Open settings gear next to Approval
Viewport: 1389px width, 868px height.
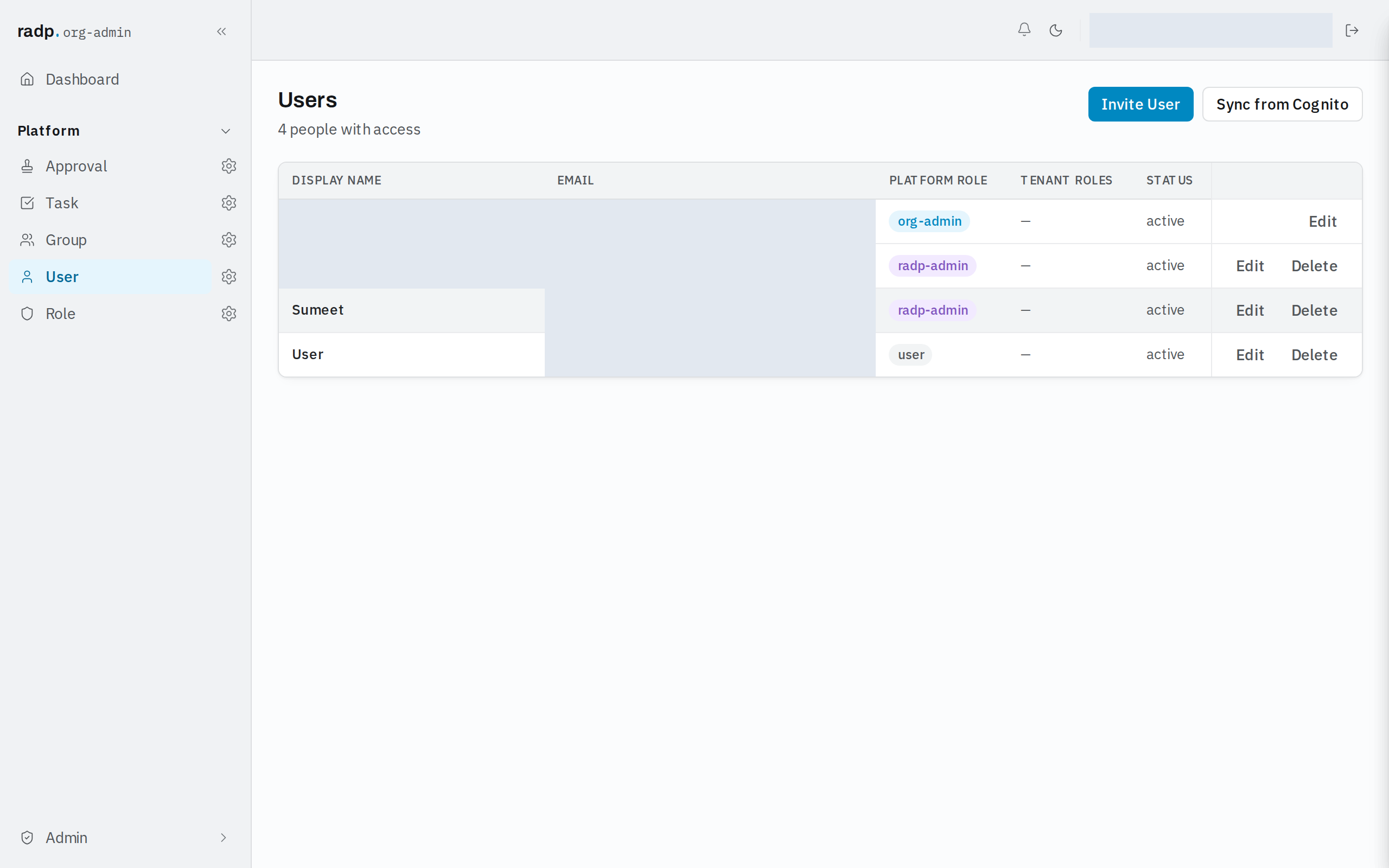(229, 166)
